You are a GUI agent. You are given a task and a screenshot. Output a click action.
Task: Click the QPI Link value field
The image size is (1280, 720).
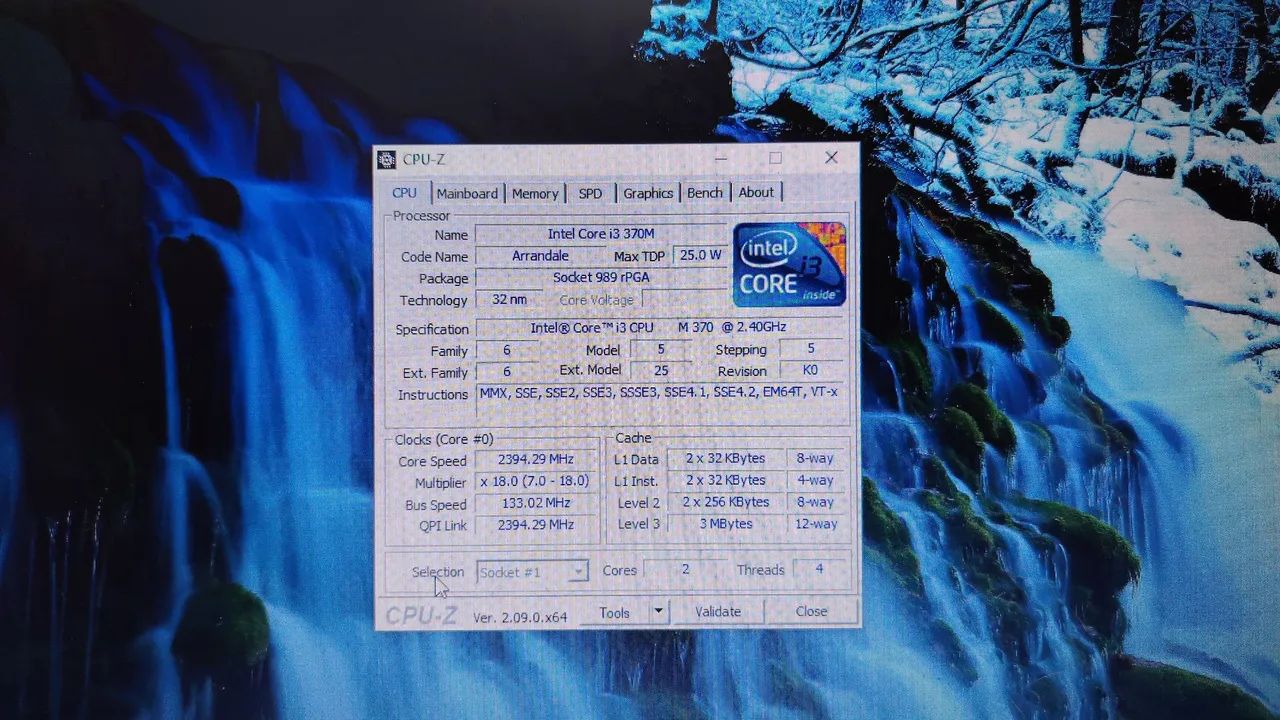(536, 524)
